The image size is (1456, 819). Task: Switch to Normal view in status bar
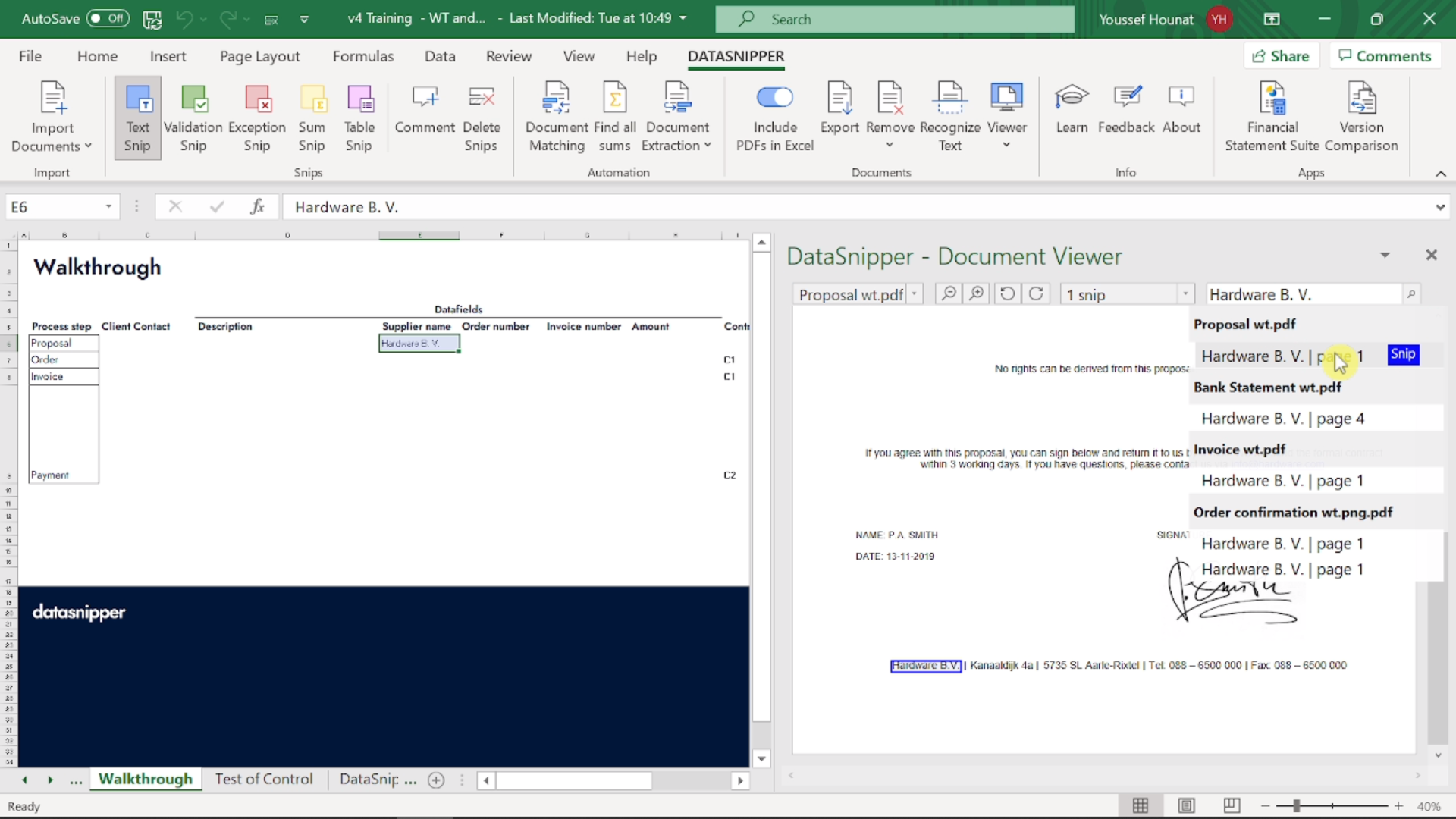click(1141, 805)
